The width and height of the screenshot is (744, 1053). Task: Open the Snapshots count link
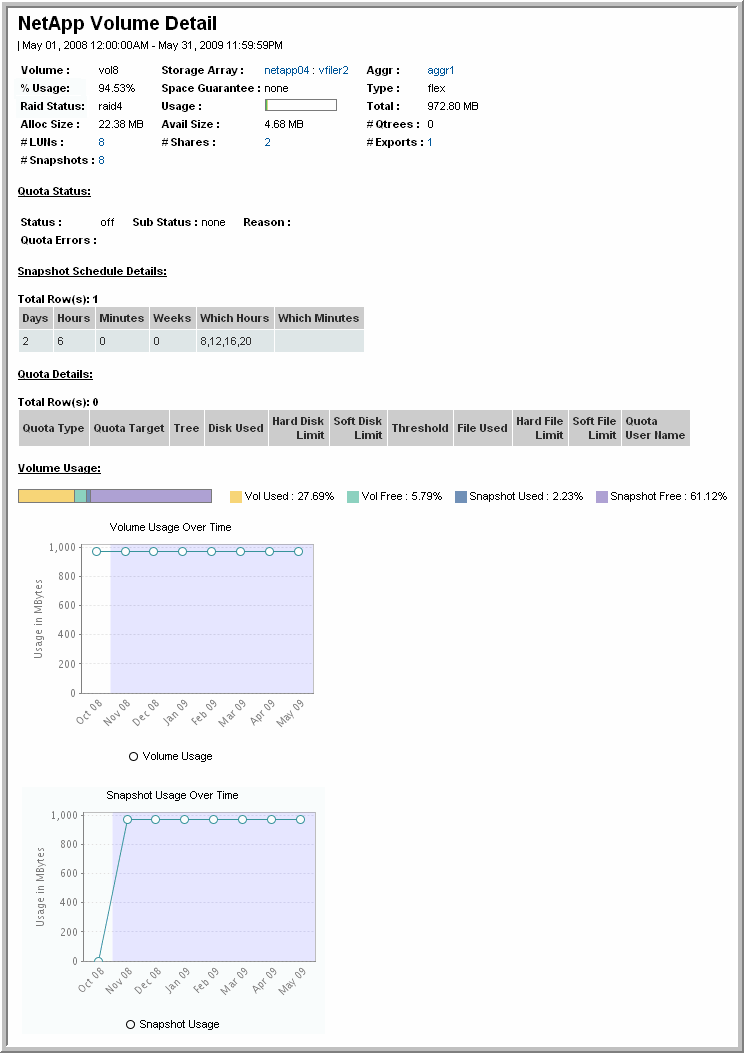pos(101,160)
